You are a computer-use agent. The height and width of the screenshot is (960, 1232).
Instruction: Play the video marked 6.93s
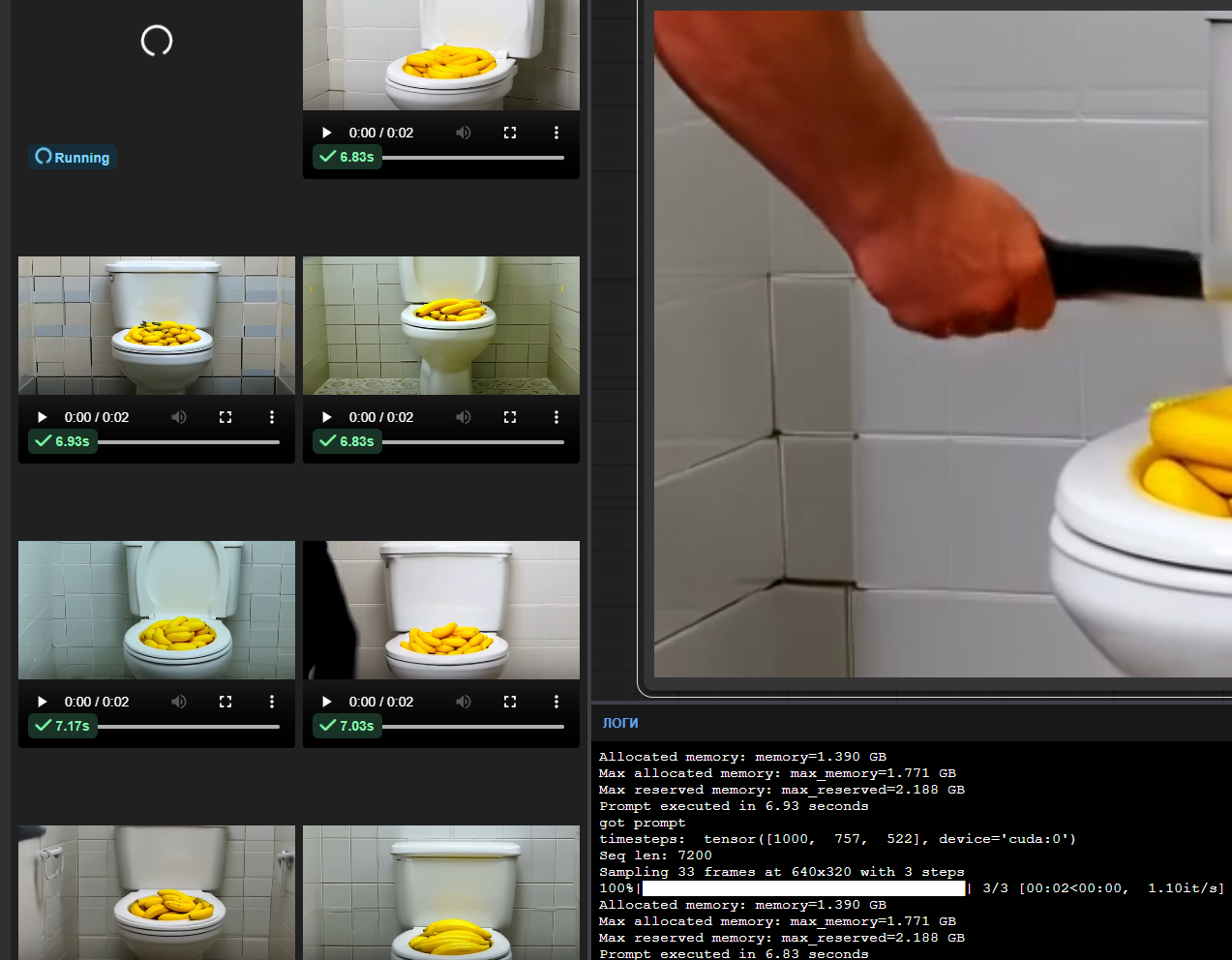pyautogui.click(x=42, y=417)
